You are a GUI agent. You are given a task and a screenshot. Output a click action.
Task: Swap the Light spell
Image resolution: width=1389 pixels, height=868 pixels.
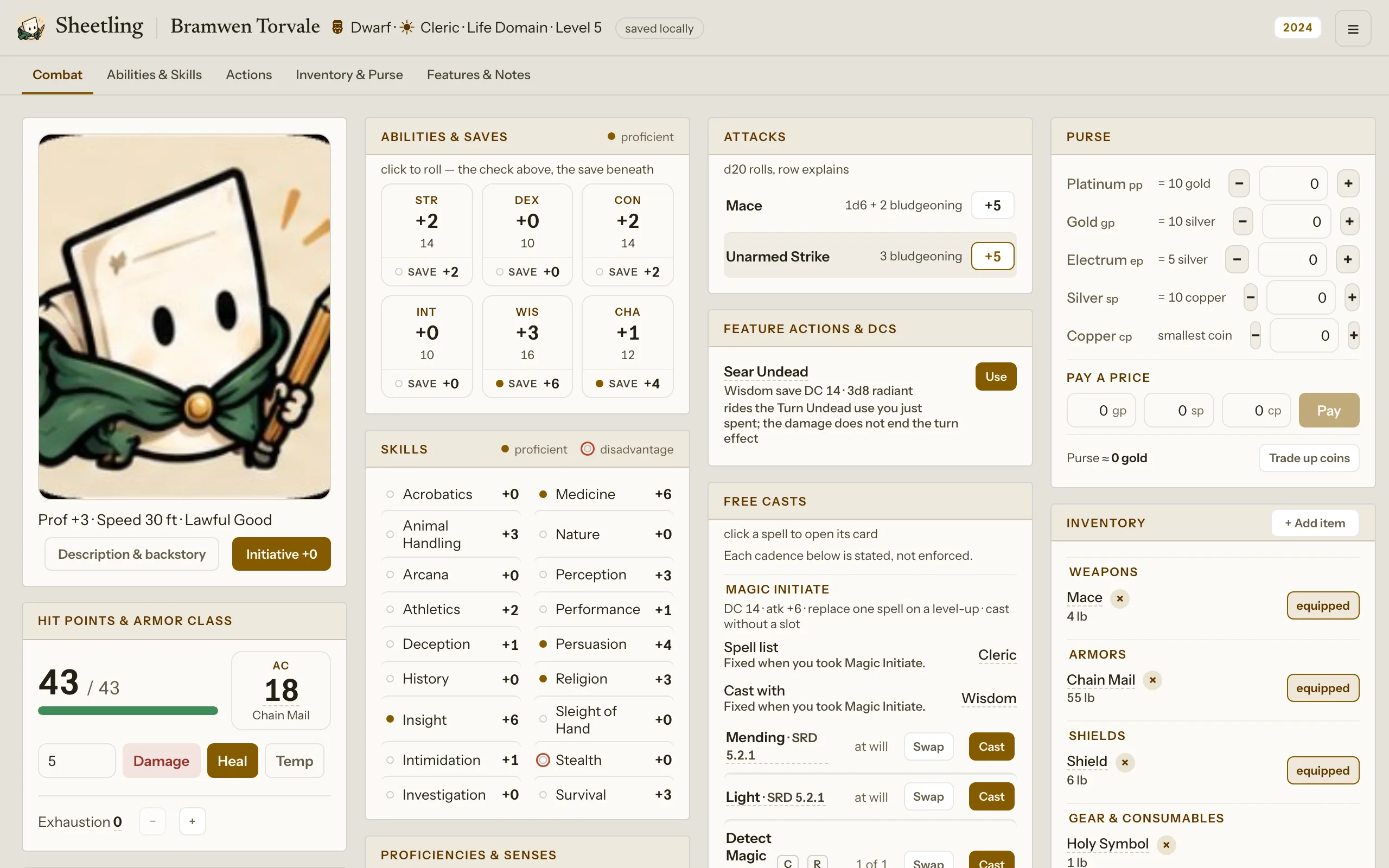pos(928,797)
